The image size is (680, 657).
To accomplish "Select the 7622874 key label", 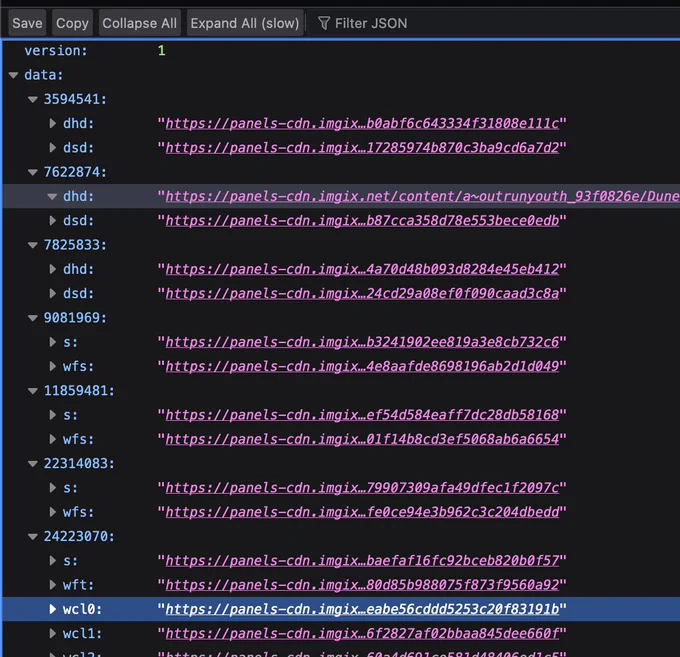I will [x=75, y=173].
